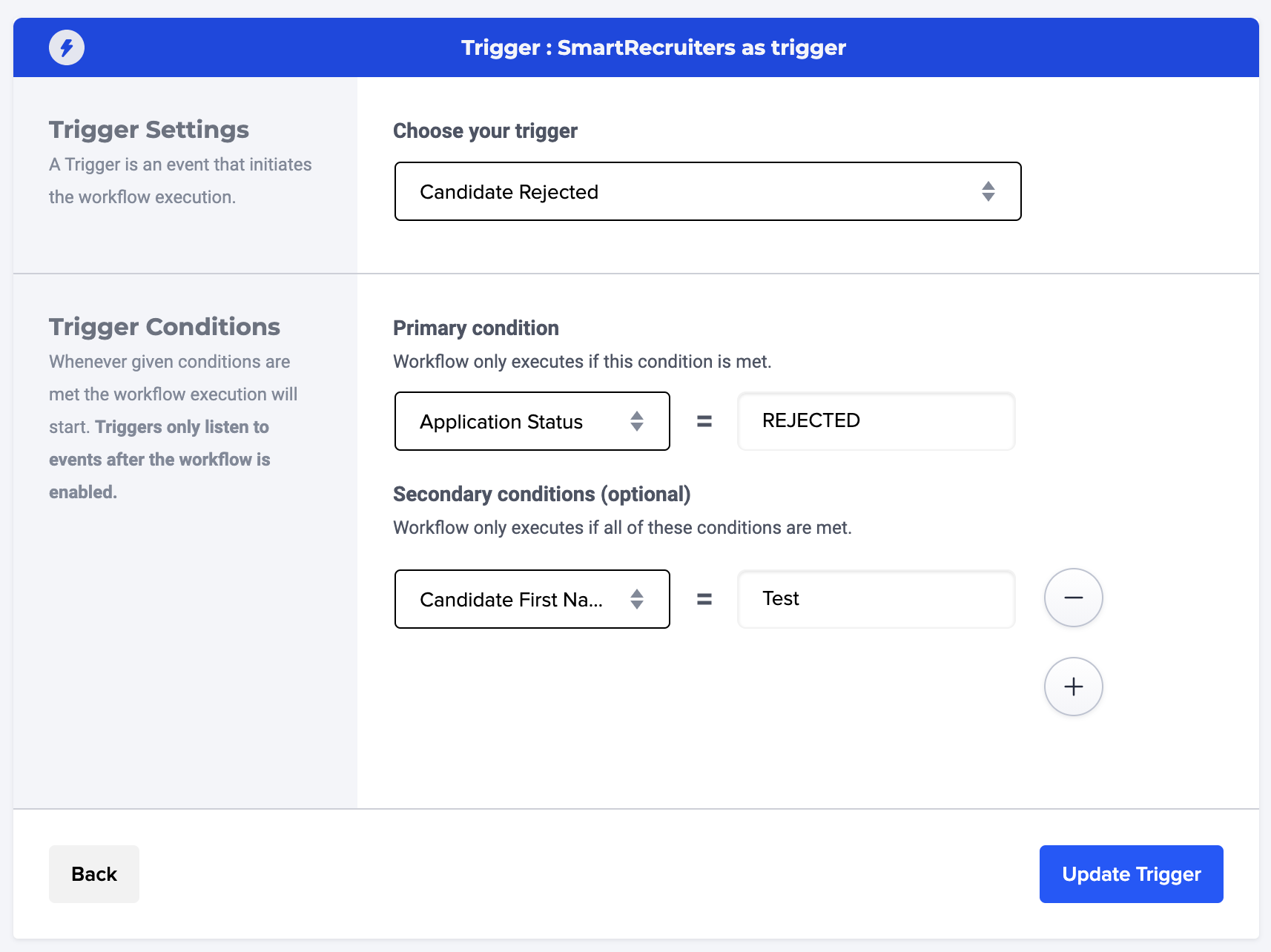
Task: Click the Choose your trigger label
Action: point(485,131)
